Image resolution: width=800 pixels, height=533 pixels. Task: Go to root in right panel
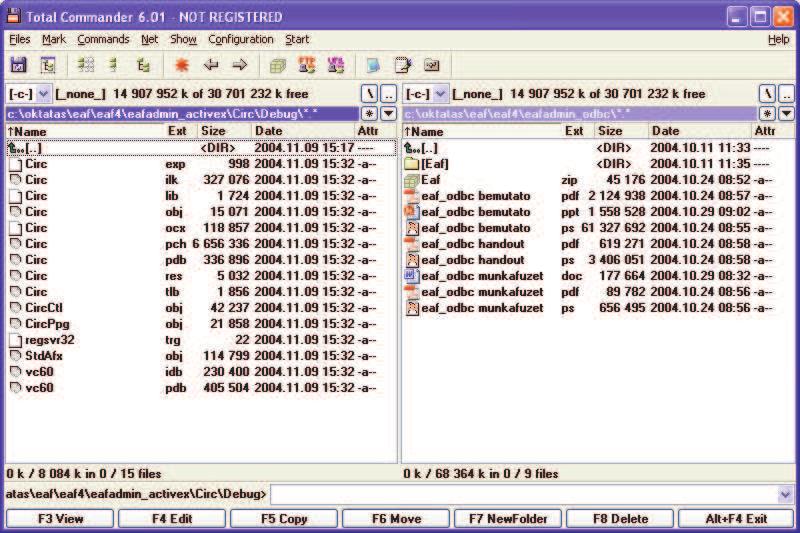coord(767,94)
